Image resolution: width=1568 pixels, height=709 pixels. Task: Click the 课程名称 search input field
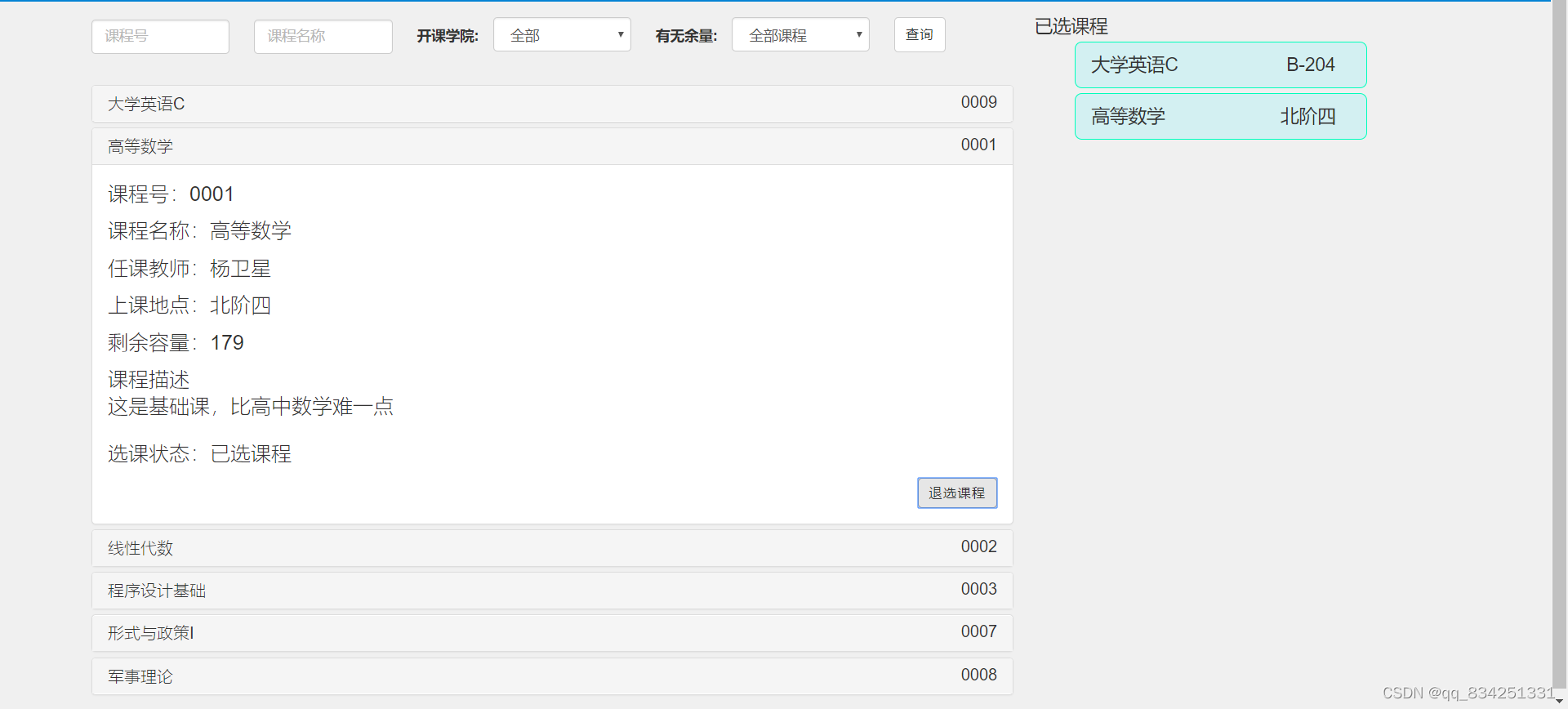pos(323,36)
